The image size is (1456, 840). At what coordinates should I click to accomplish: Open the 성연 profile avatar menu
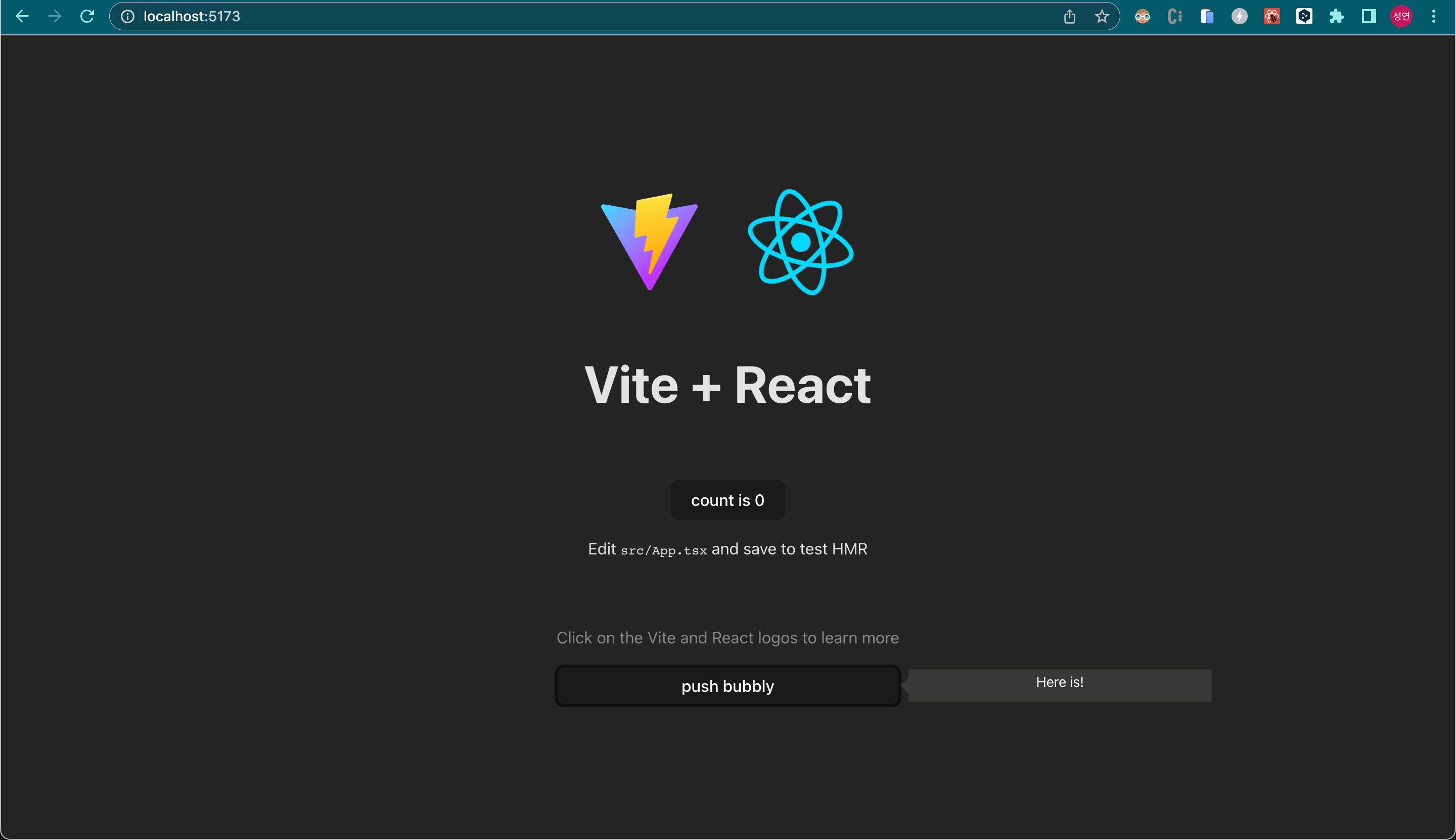(x=1401, y=16)
